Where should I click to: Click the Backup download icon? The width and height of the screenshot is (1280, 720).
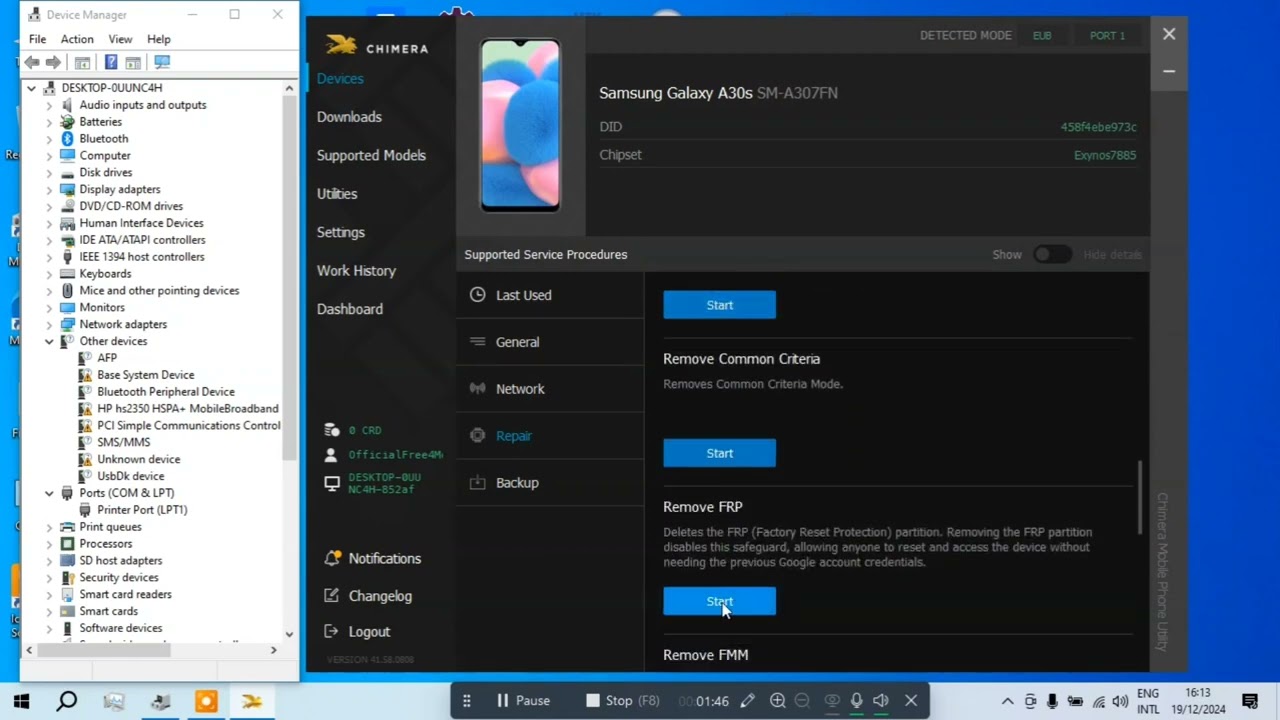(x=477, y=483)
